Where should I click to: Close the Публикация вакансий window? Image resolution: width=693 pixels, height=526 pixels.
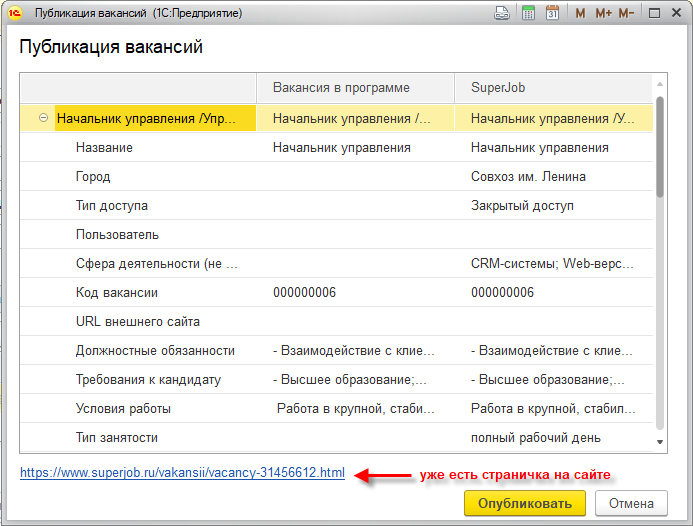[x=676, y=13]
